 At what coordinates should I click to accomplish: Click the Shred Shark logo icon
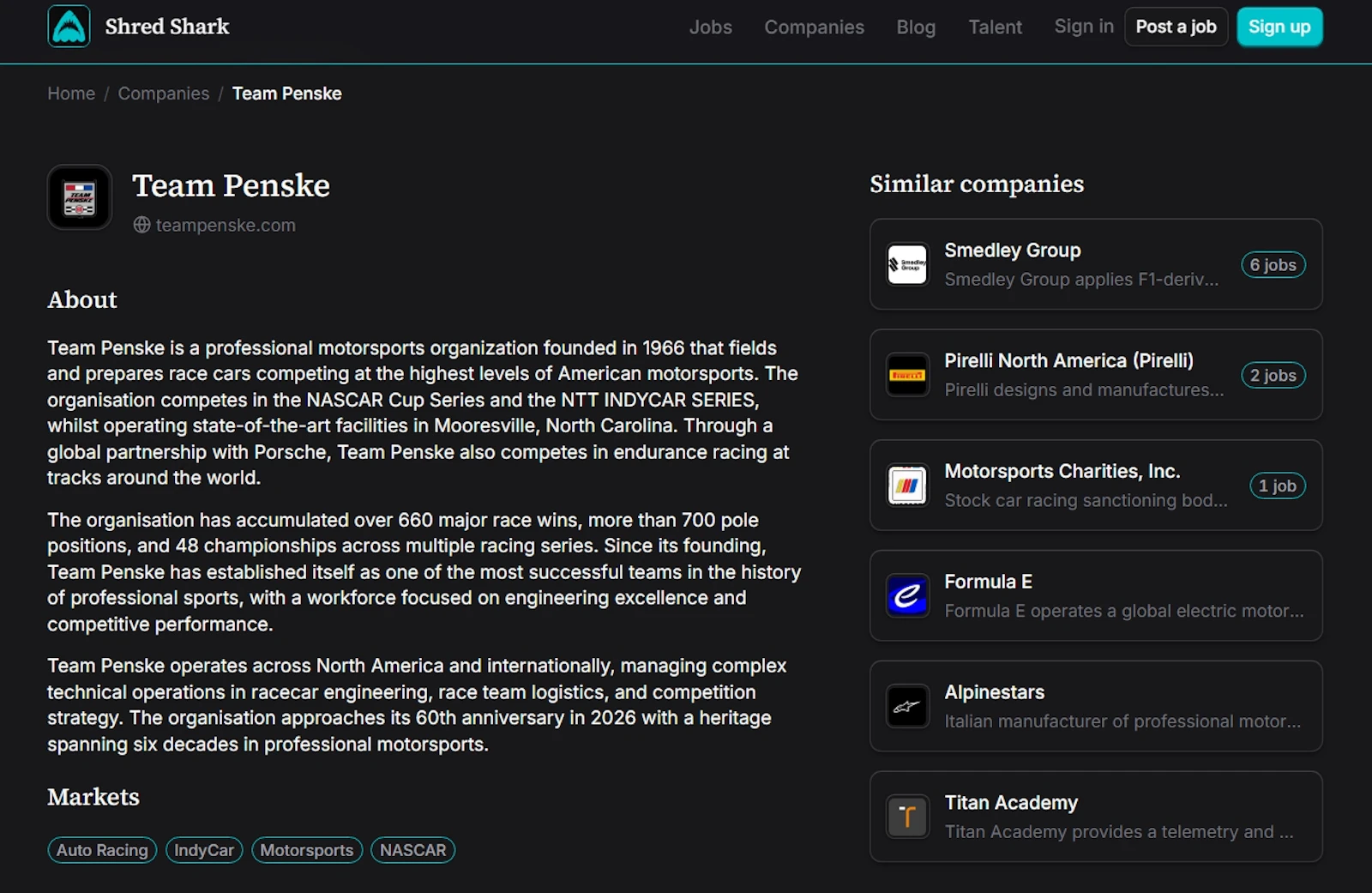(x=69, y=27)
